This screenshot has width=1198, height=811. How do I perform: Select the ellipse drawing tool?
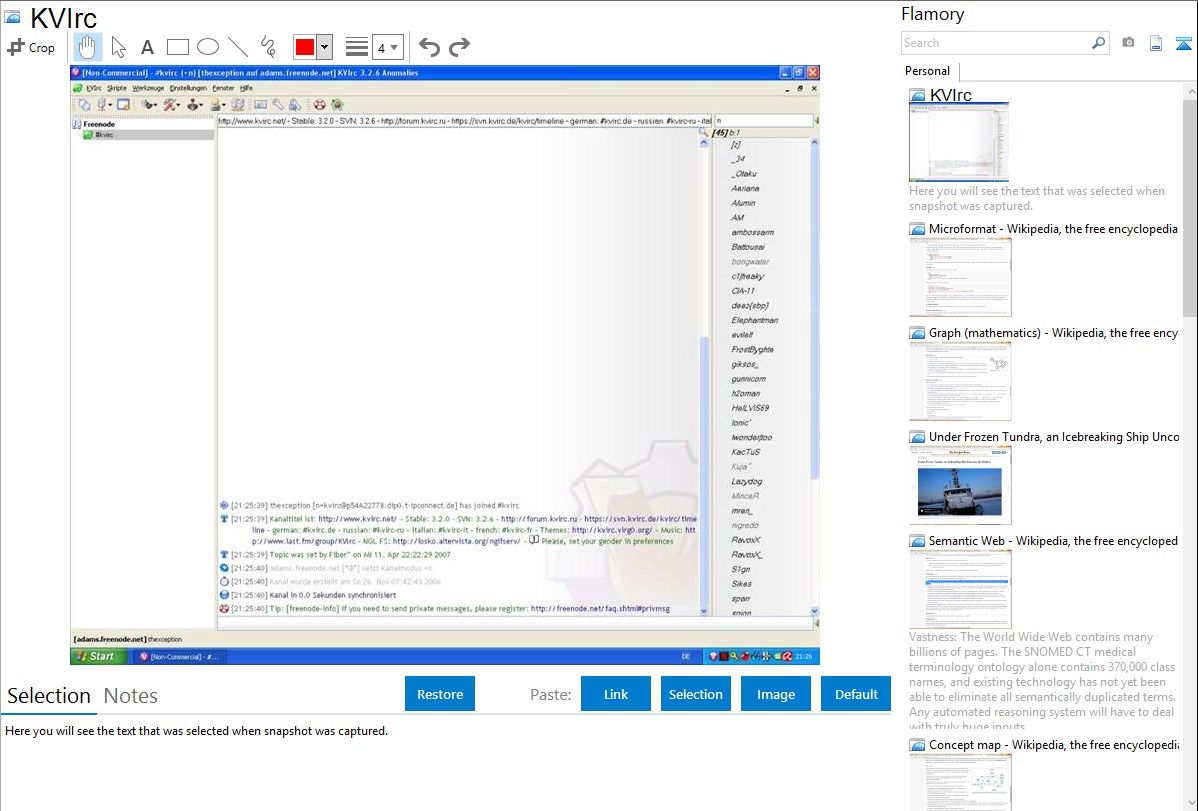[x=208, y=47]
